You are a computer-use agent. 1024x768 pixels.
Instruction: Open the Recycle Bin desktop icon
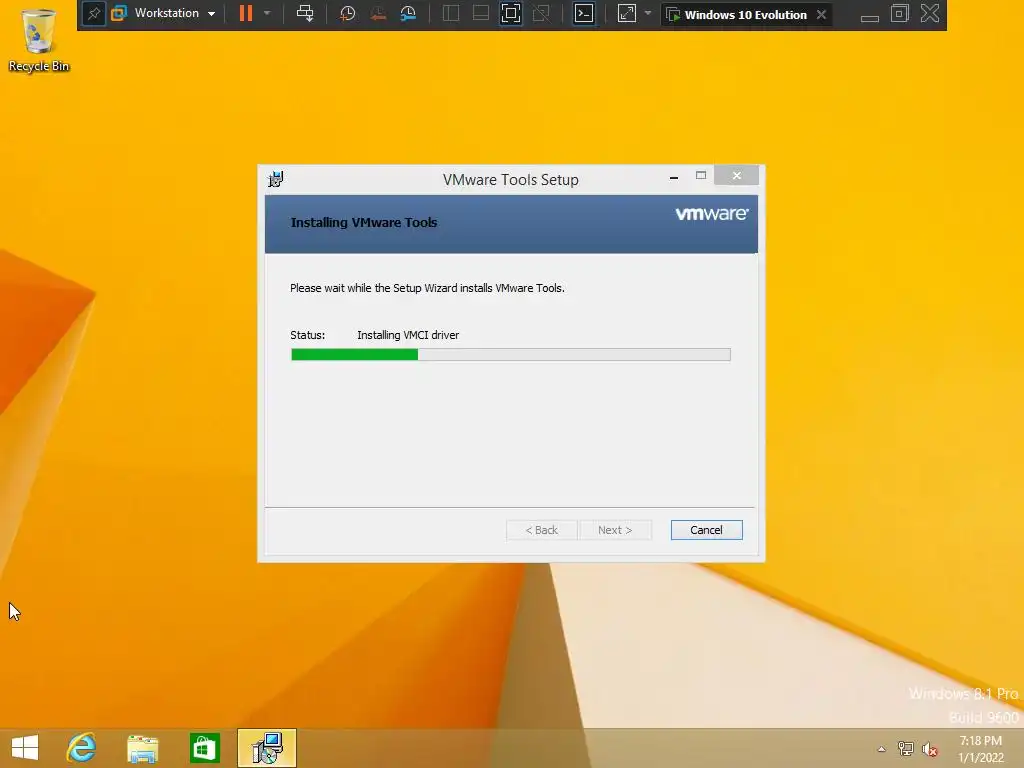(x=39, y=40)
